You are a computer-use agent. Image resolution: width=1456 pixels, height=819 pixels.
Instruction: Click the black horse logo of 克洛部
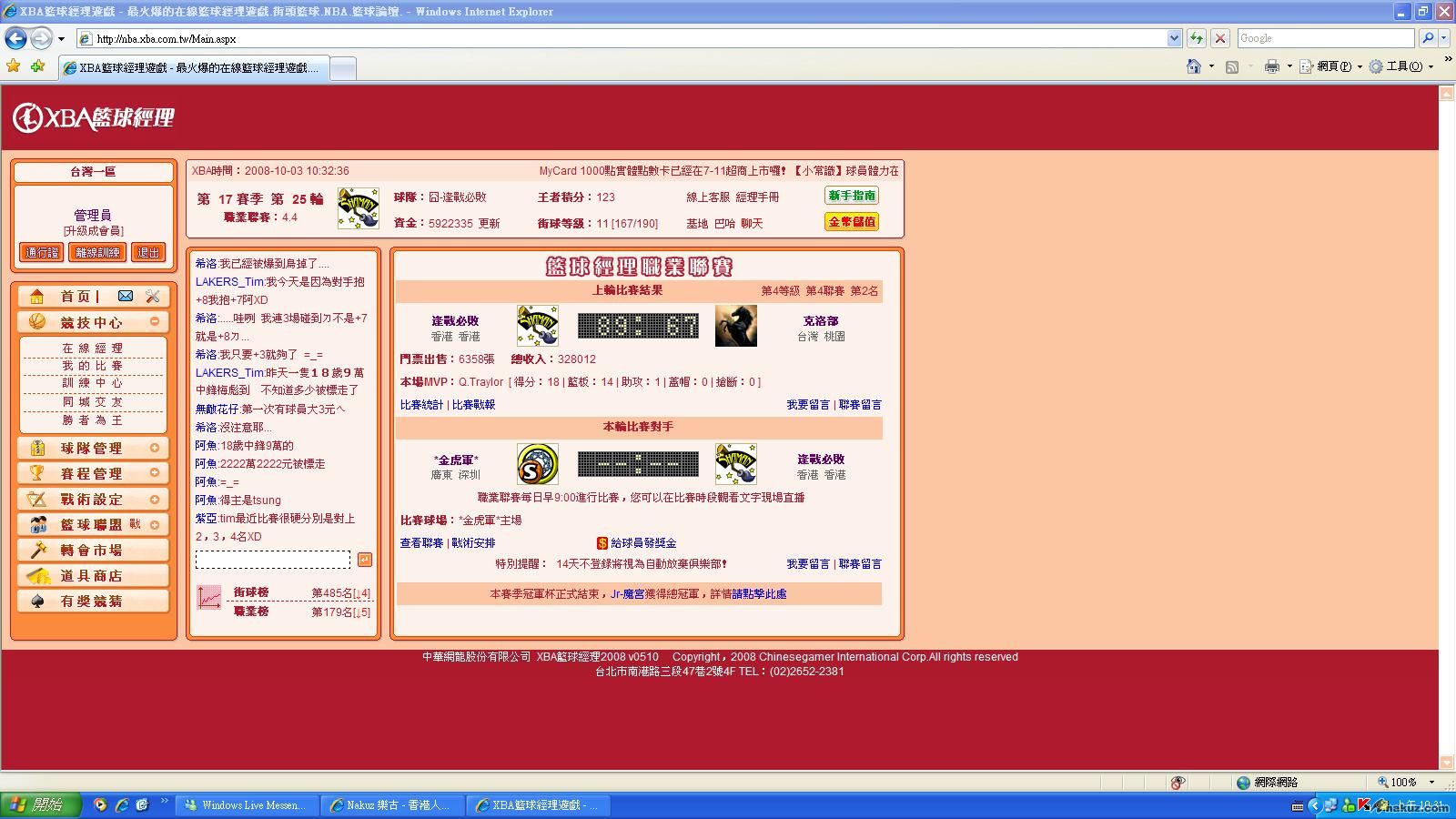[735, 326]
